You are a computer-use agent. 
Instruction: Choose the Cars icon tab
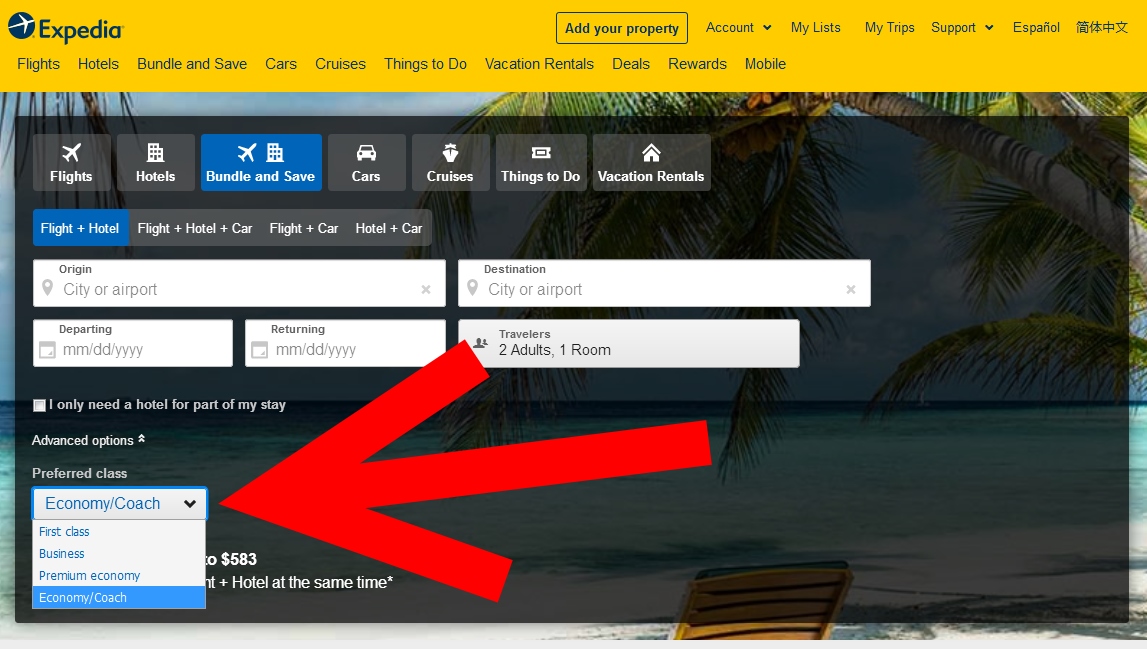[x=366, y=163]
